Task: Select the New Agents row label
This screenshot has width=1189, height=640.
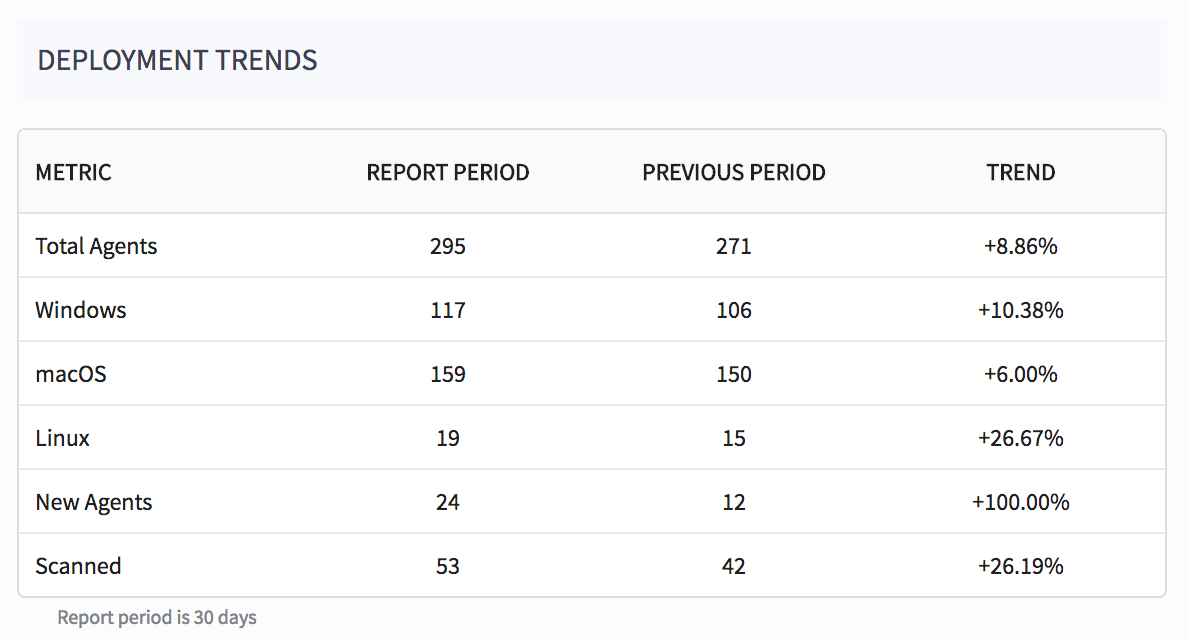Action: pyautogui.click(x=93, y=502)
